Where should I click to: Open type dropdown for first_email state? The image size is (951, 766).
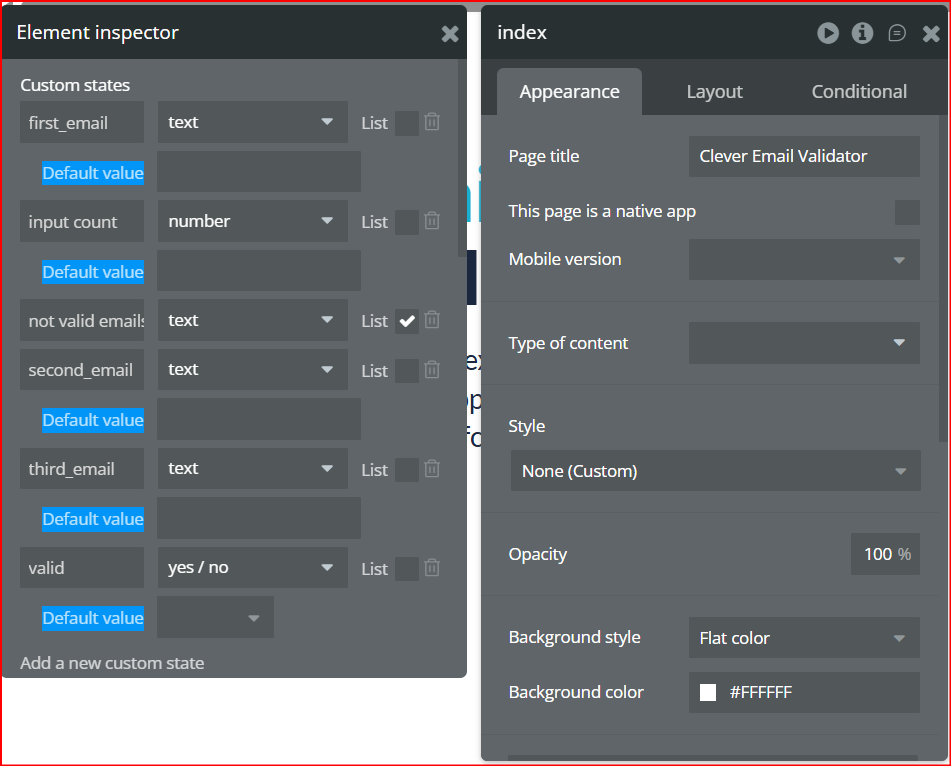pos(253,122)
